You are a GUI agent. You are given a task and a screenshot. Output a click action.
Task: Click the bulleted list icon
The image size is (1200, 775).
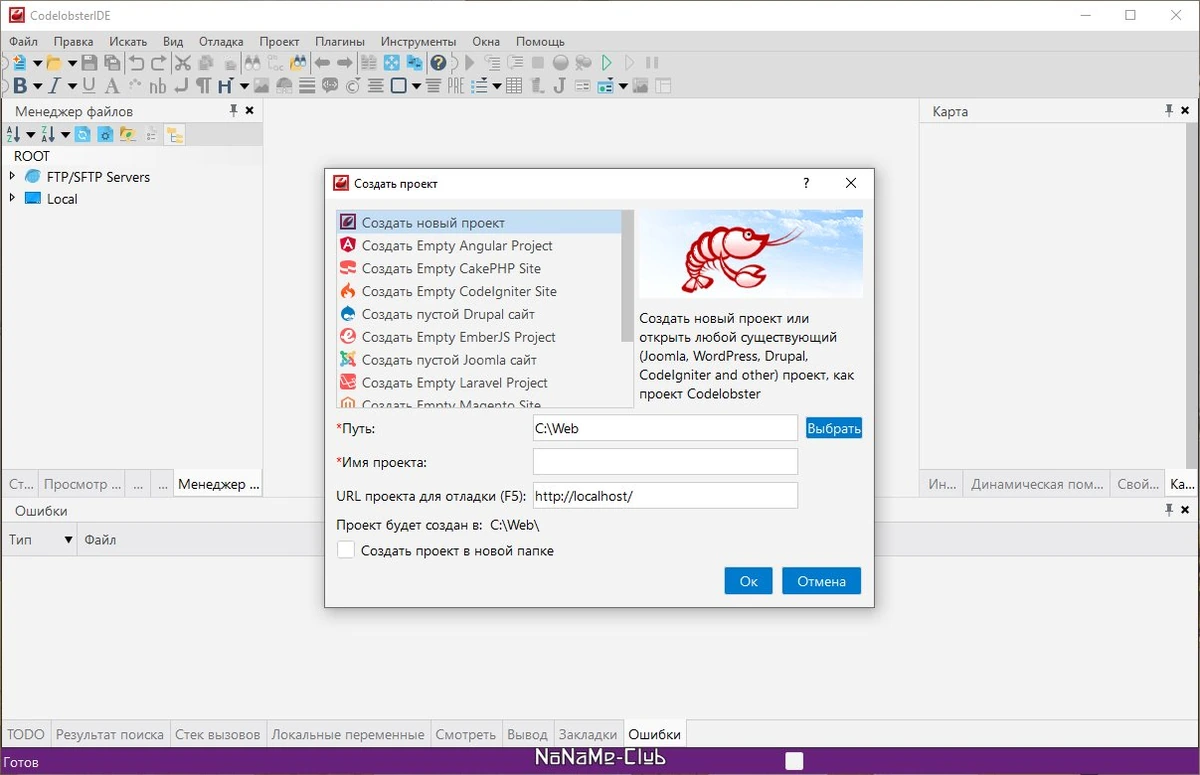pyautogui.click(x=479, y=86)
